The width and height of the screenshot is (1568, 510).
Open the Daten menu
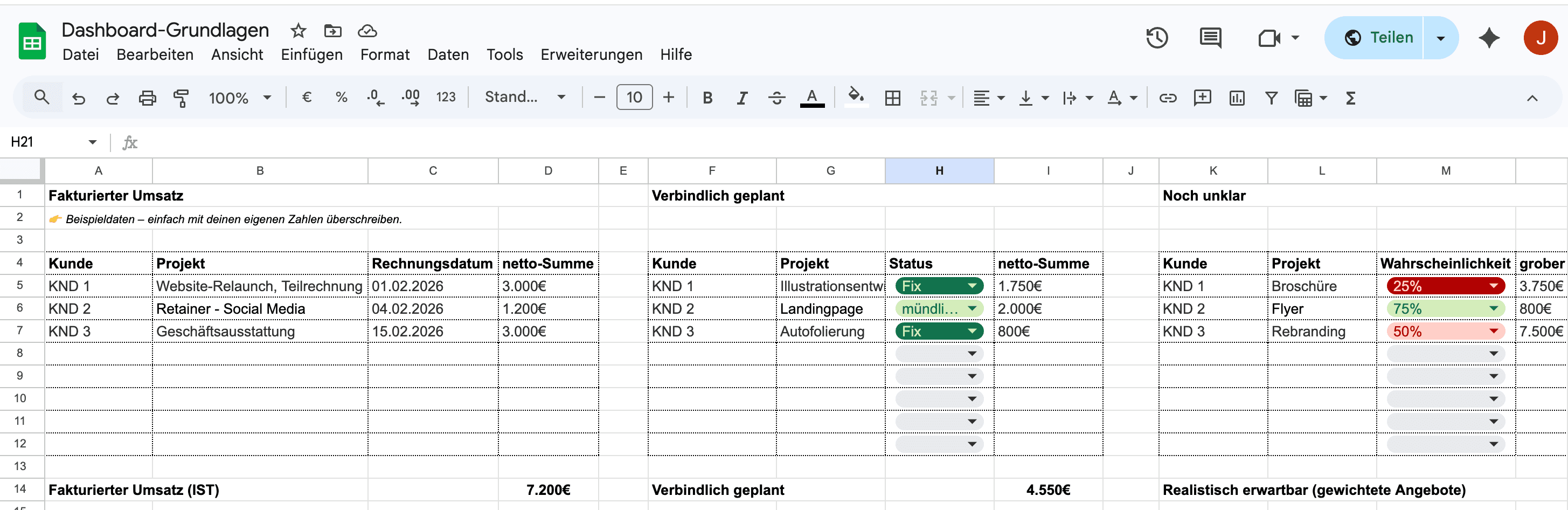448,54
